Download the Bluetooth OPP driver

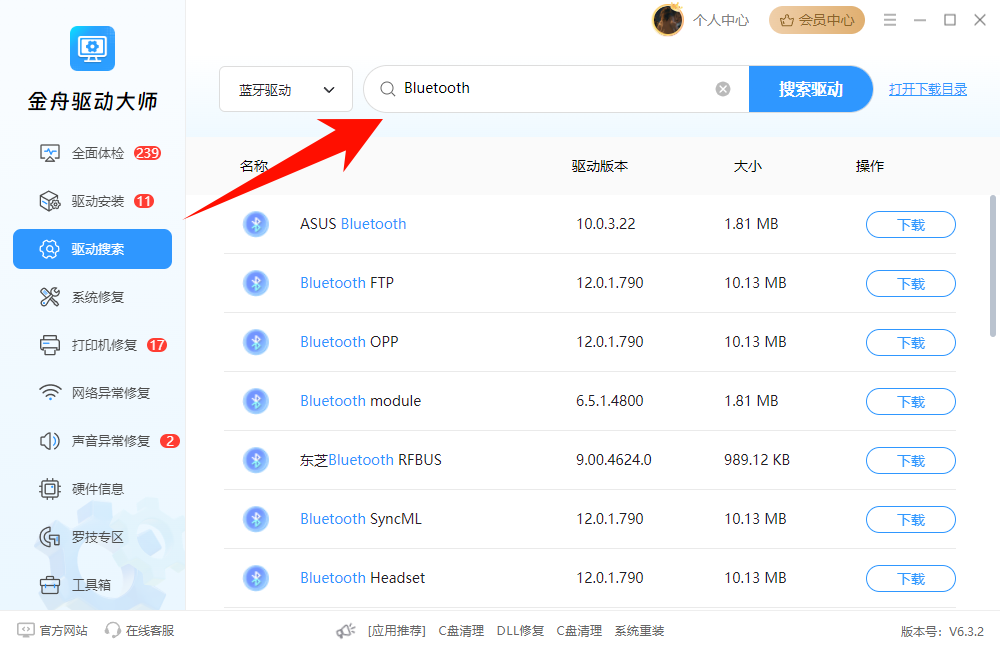(x=911, y=343)
